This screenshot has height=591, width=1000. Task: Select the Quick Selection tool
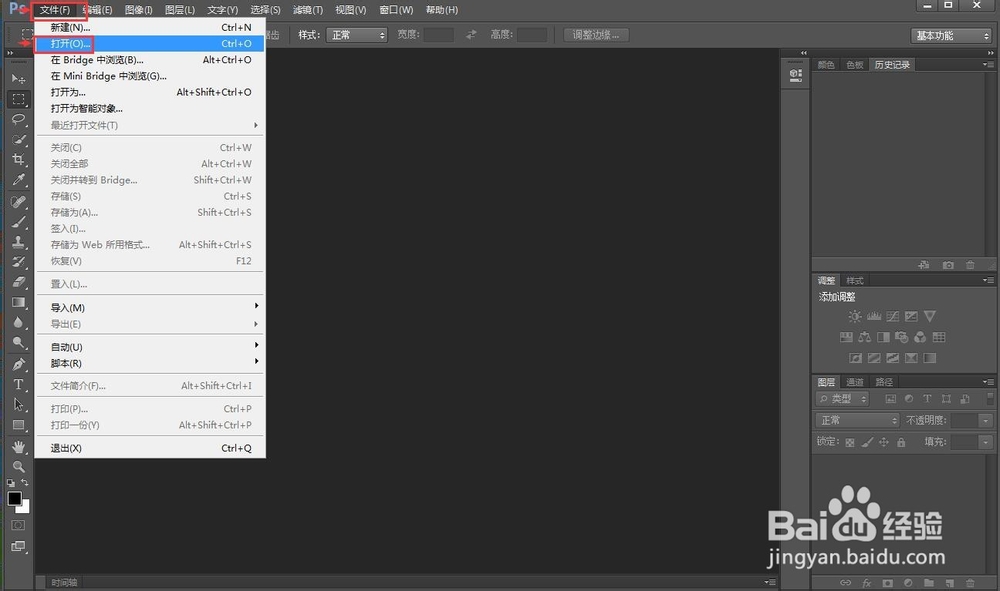pos(18,140)
